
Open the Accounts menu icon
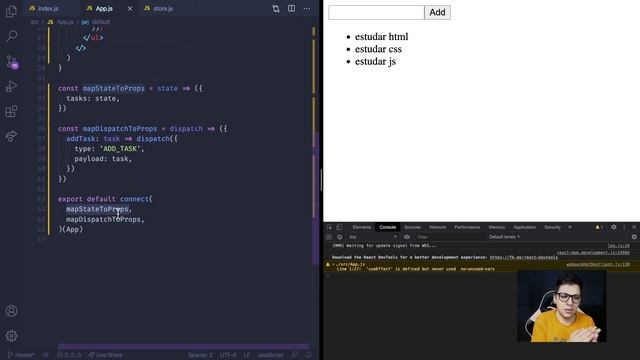coord(11,311)
